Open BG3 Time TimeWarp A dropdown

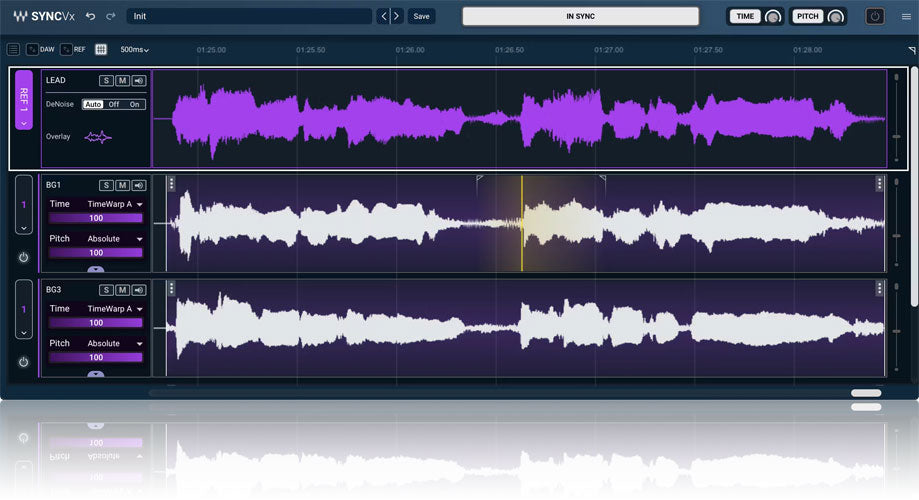[115, 308]
